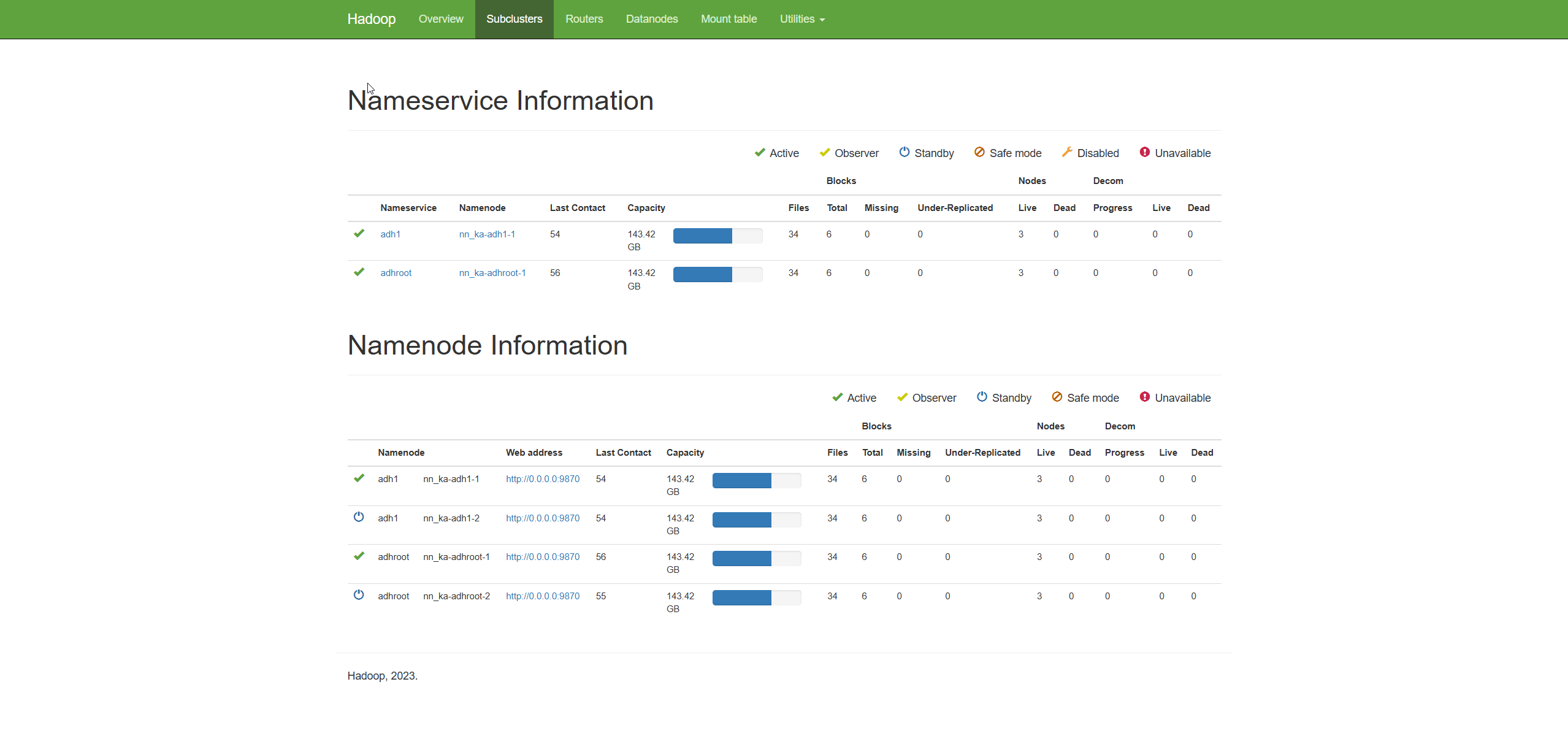The width and height of the screenshot is (1568, 752).
Task: Click the capacity progress bar for adh1
Action: coord(717,235)
